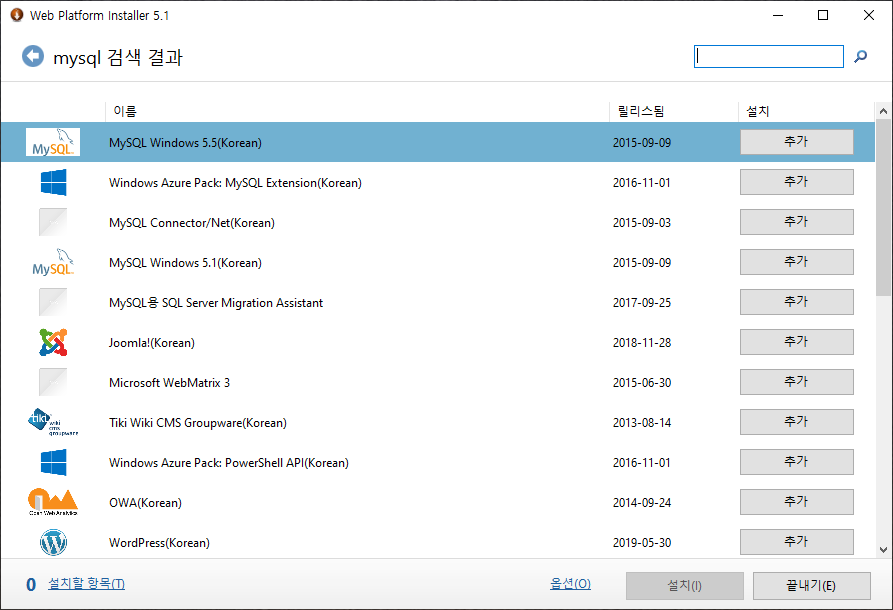This screenshot has height=610, width=893.
Task: Add MySQL Windows 5.1(Korean)
Action: [797, 261]
